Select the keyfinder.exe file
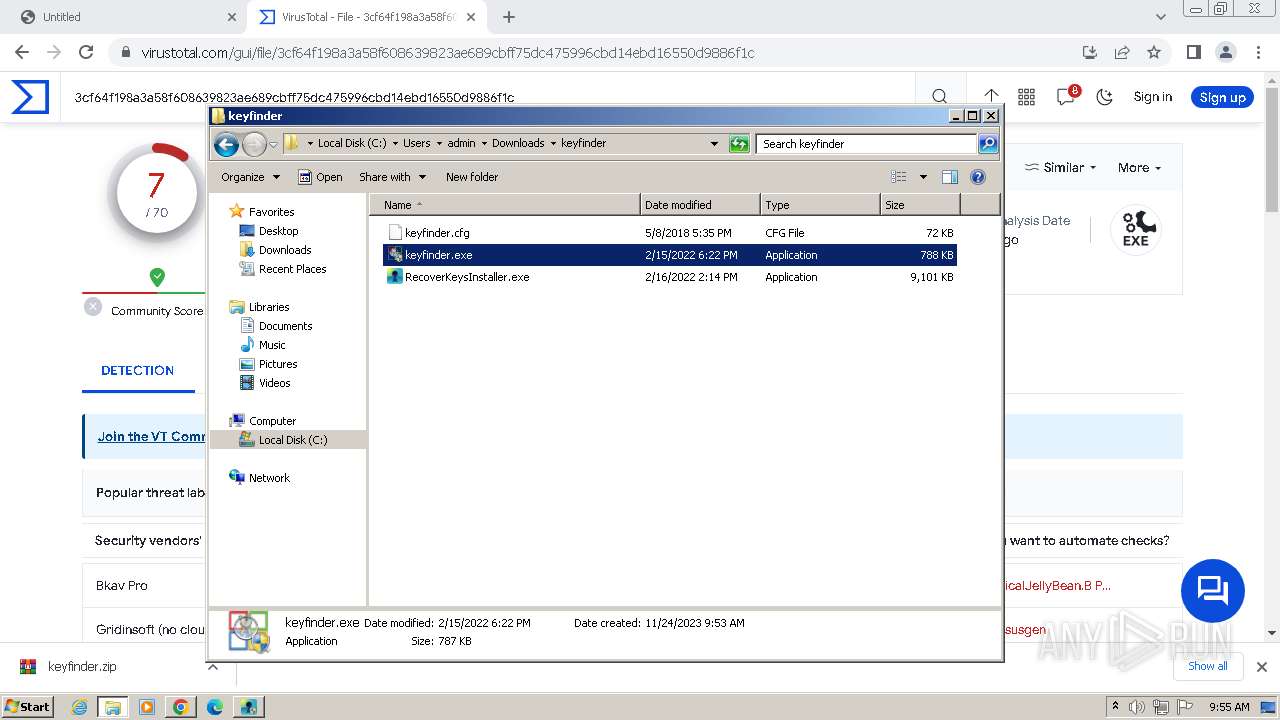 pos(670,255)
